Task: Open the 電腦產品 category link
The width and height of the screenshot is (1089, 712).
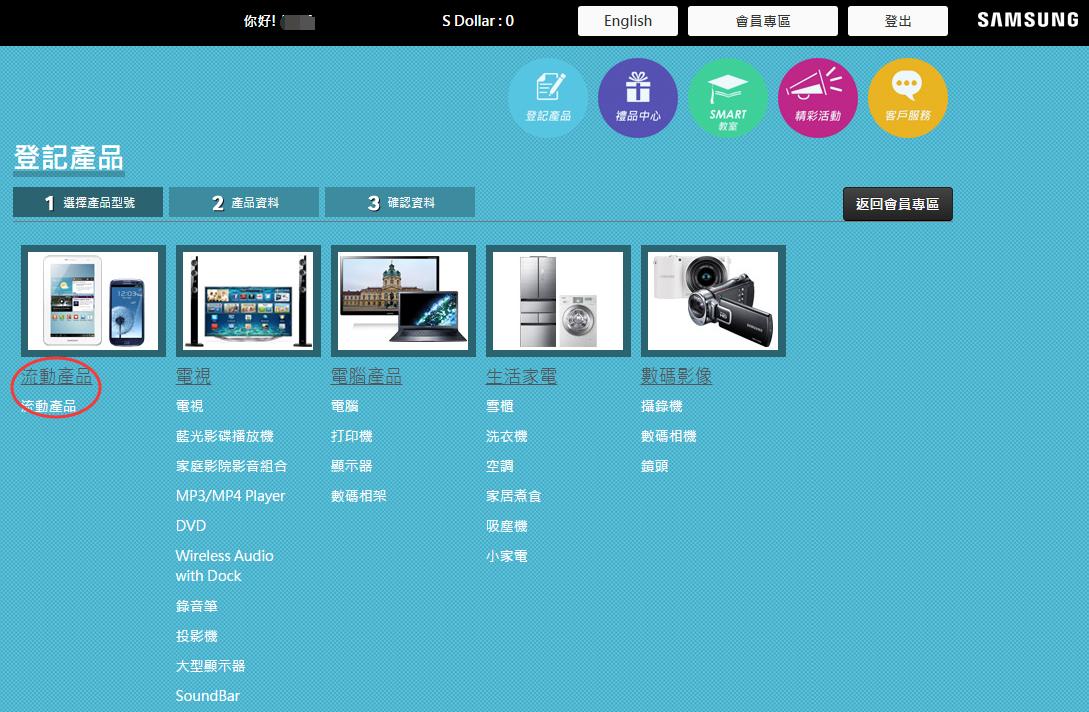Action: click(367, 377)
